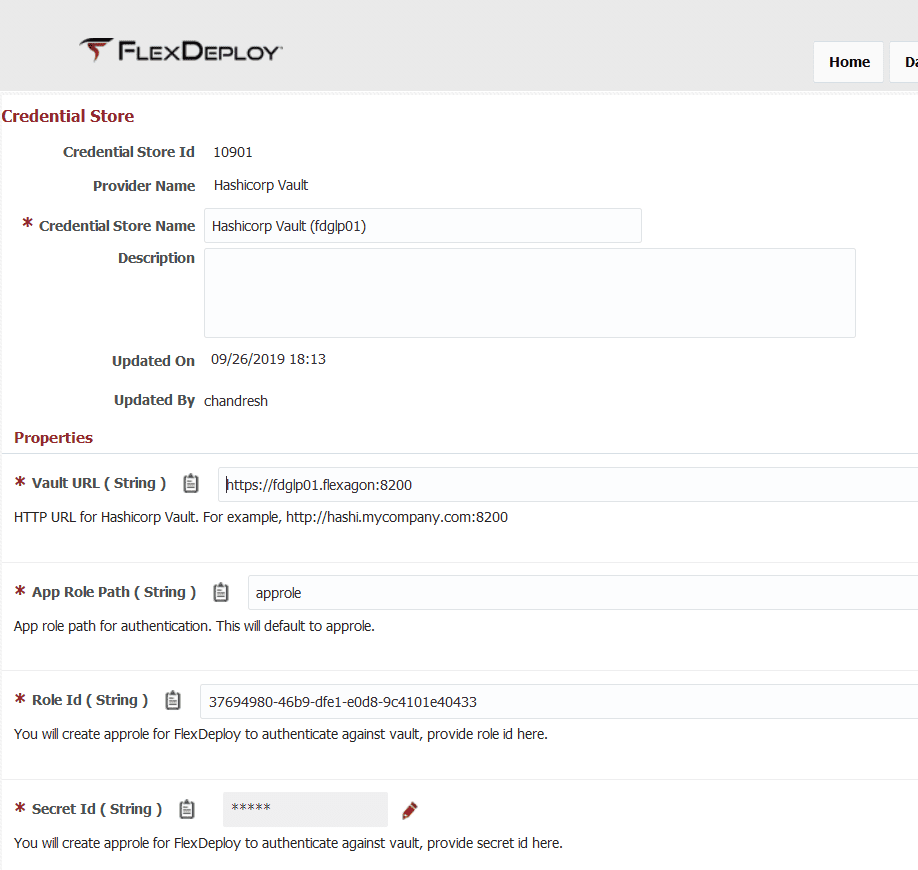Focus the Credential Store Name field

coord(423,225)
